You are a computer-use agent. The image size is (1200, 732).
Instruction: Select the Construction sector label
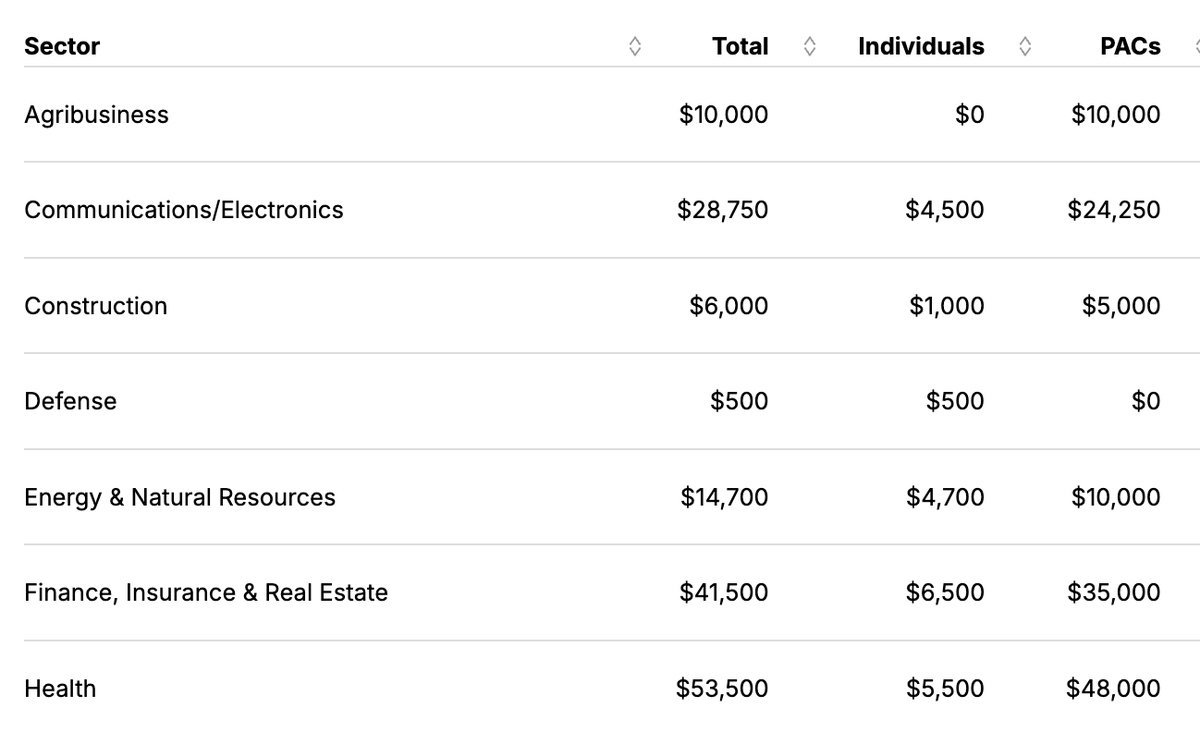[95, 306]
